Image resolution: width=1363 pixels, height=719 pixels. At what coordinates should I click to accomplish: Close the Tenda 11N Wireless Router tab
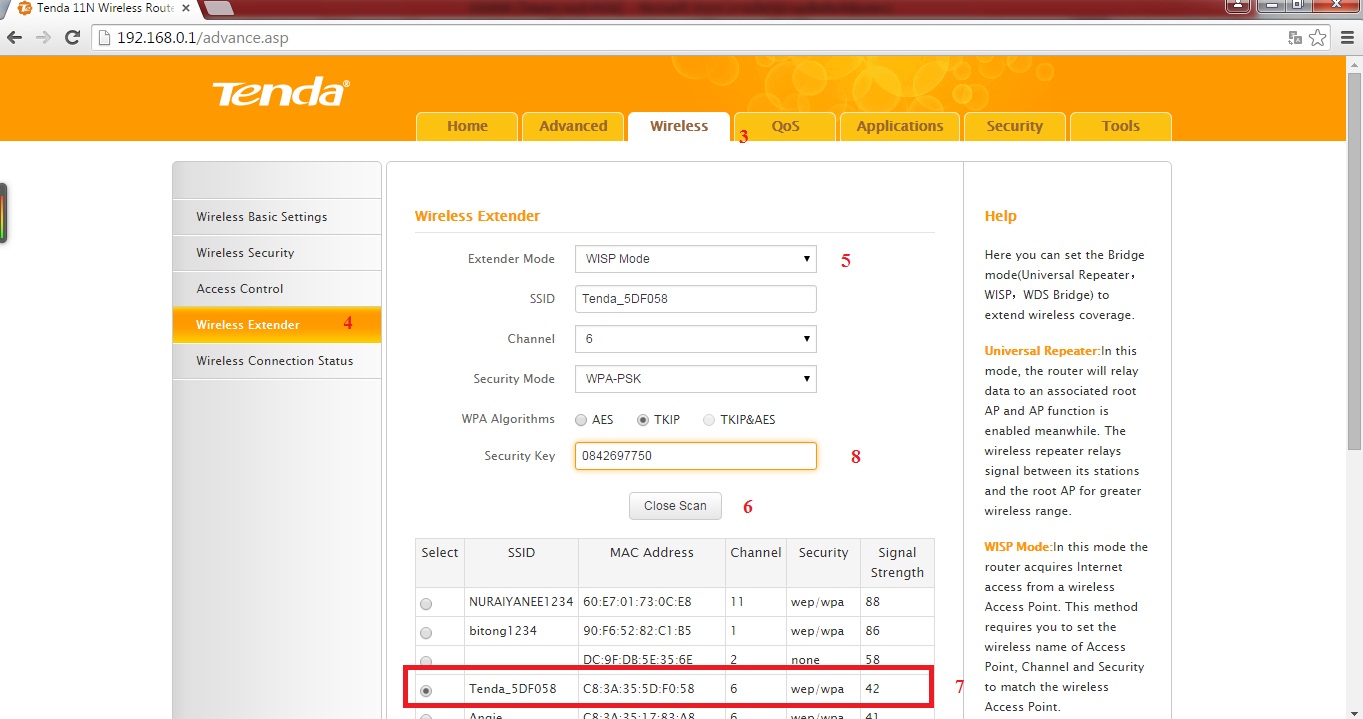186,7
